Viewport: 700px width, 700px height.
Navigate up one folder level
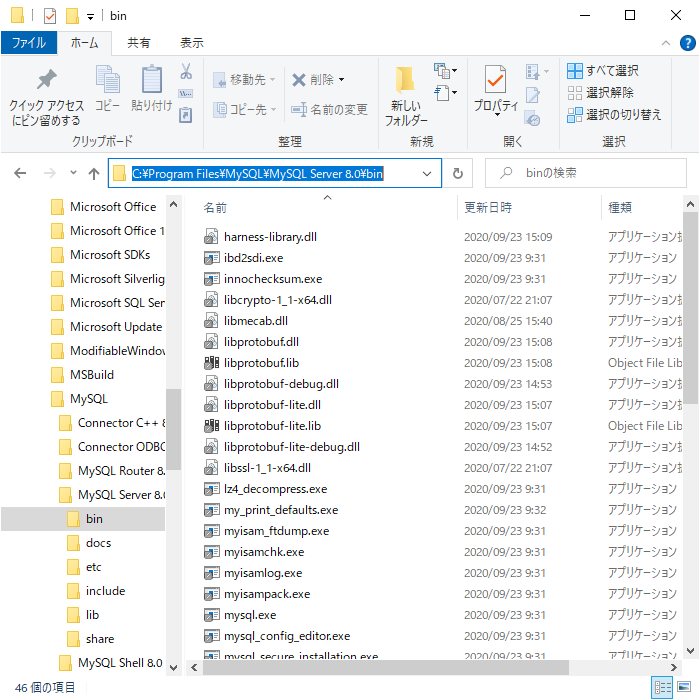tap(94, 174)
